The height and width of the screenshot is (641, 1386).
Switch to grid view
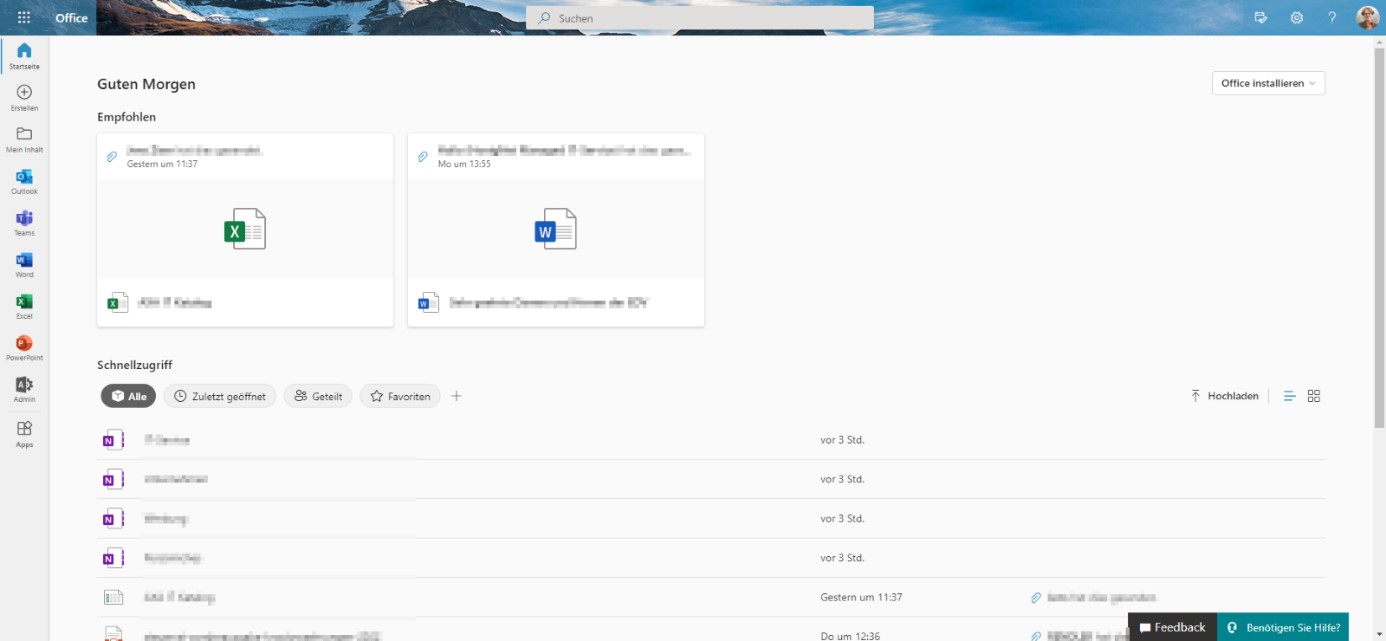(1314, 396)
